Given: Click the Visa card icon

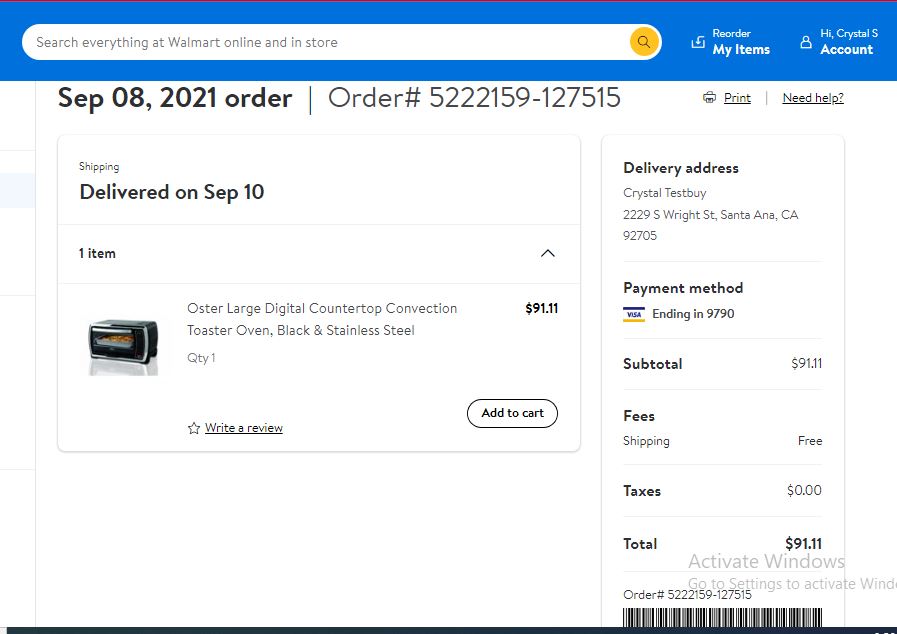Looking at the screenshot, I should 634,314.
